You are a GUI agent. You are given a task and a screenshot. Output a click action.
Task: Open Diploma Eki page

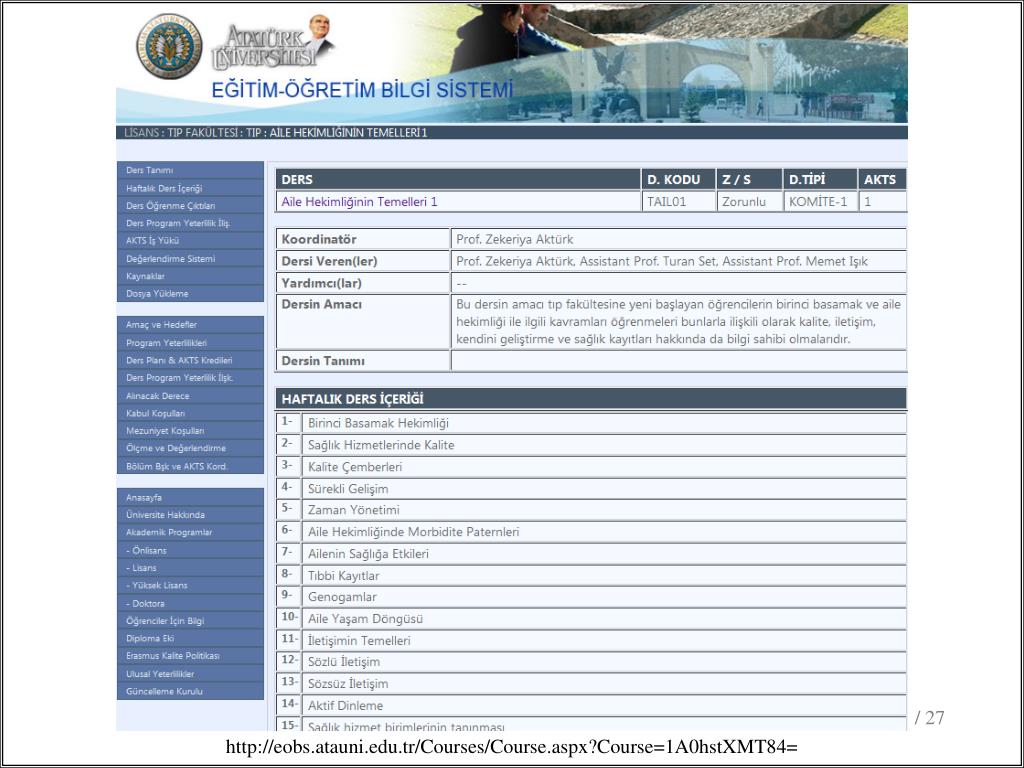tap(190, 639)
